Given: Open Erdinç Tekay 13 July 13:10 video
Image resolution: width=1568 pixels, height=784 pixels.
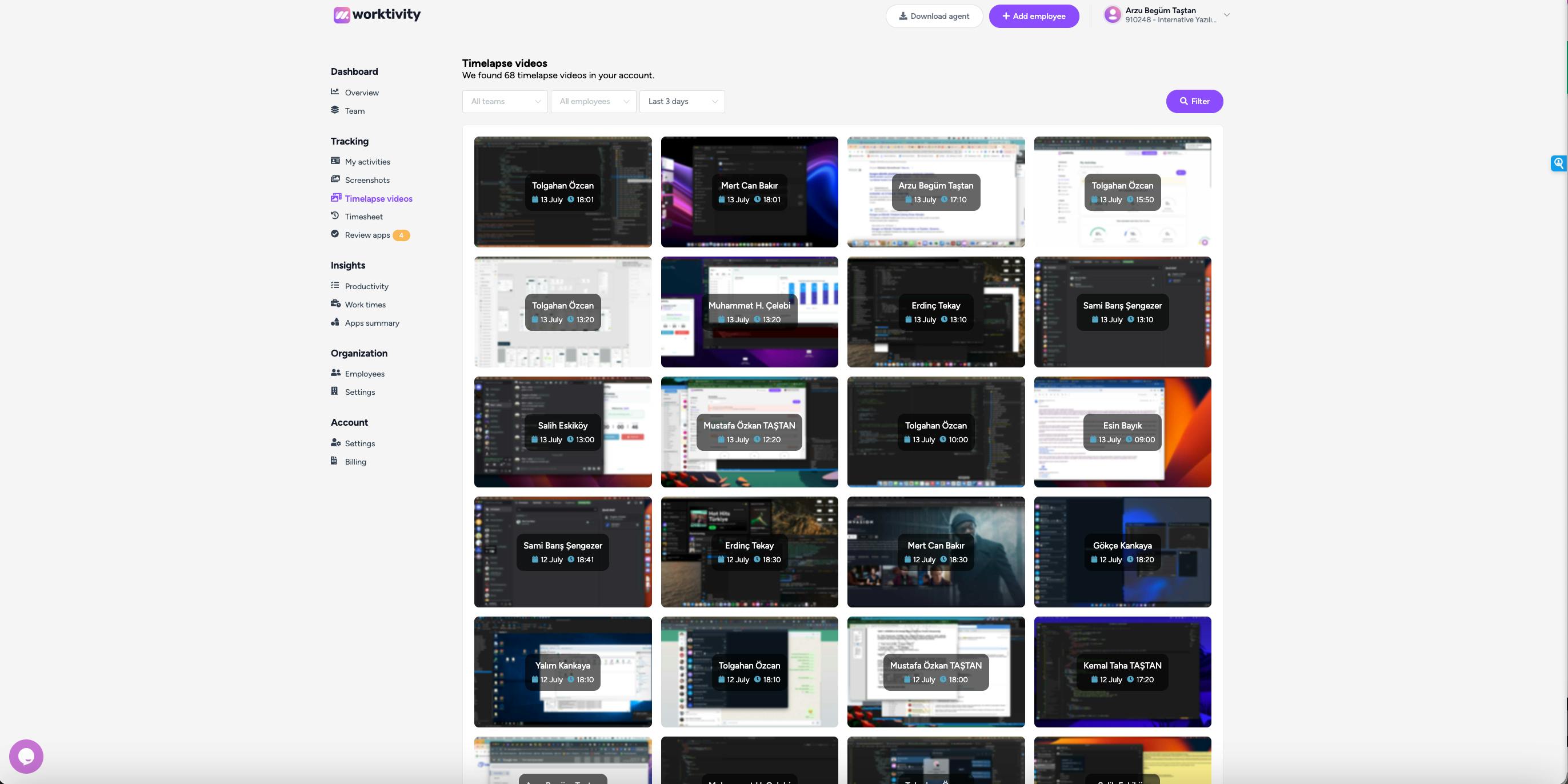Looking at the screenshot, I should [935, 311].
